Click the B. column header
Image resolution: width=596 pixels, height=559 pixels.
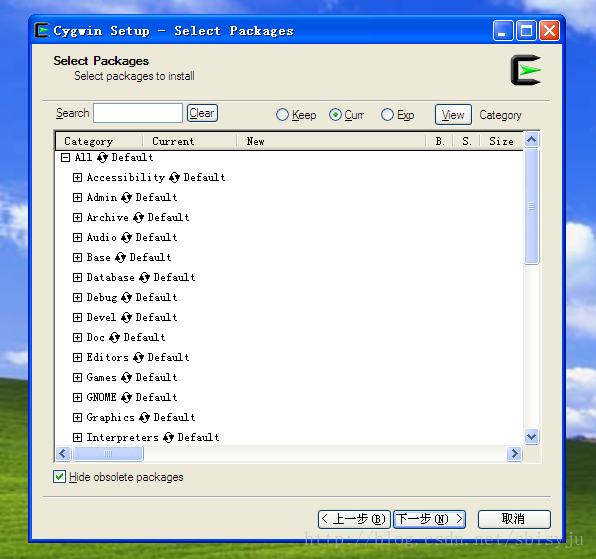(x=439, y=141)
